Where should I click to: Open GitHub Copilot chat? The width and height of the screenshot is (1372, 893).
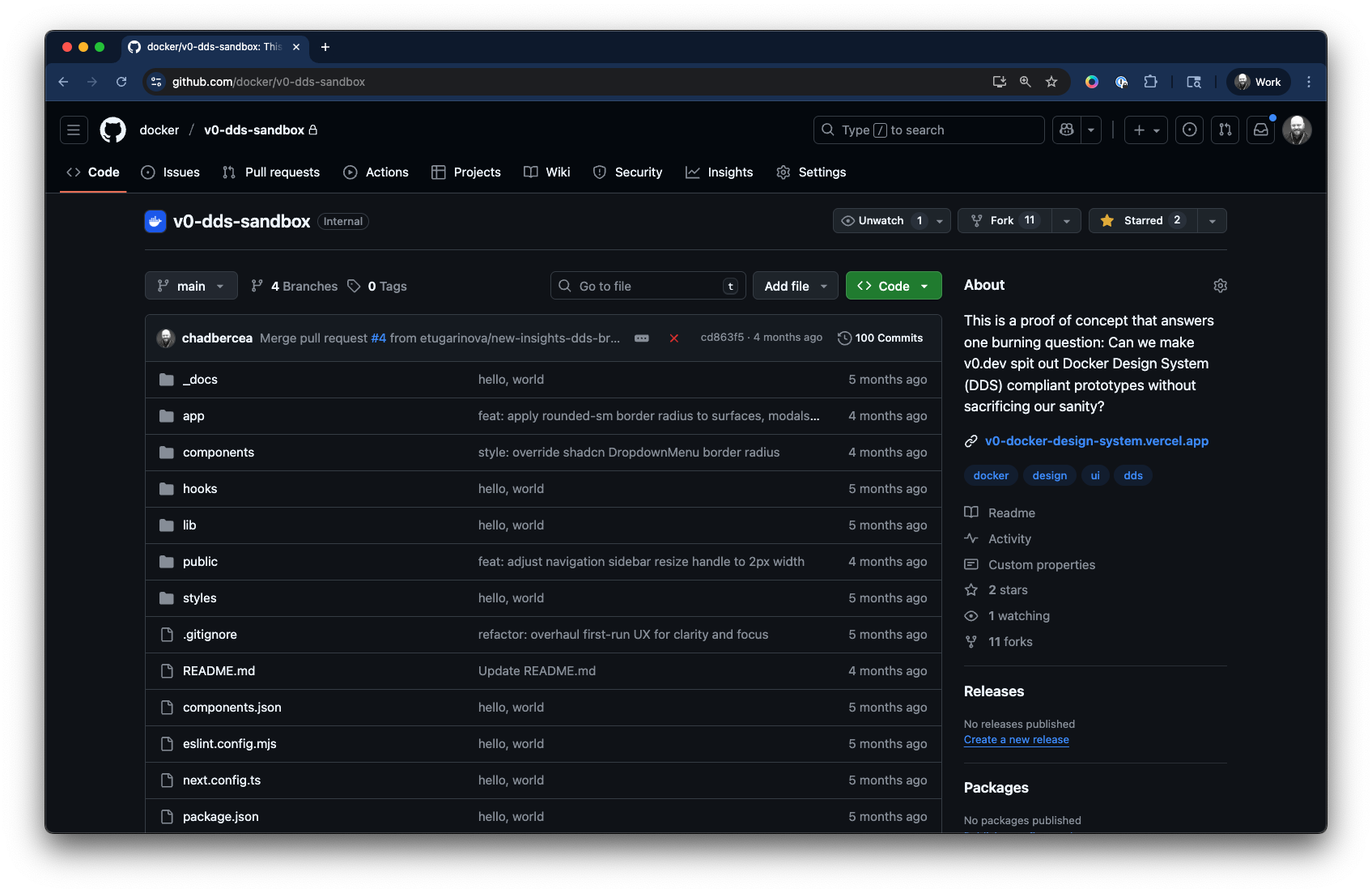point(1067,130)
